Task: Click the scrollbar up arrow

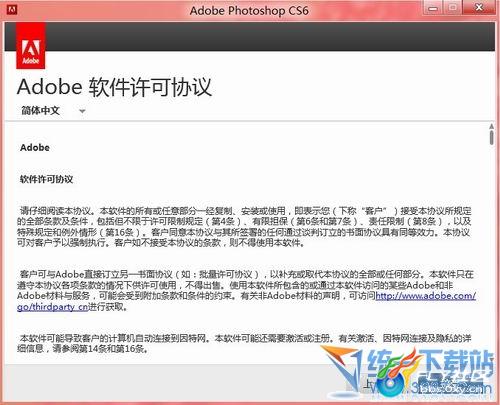Action: pyautogui.click(x=491, y=126)
